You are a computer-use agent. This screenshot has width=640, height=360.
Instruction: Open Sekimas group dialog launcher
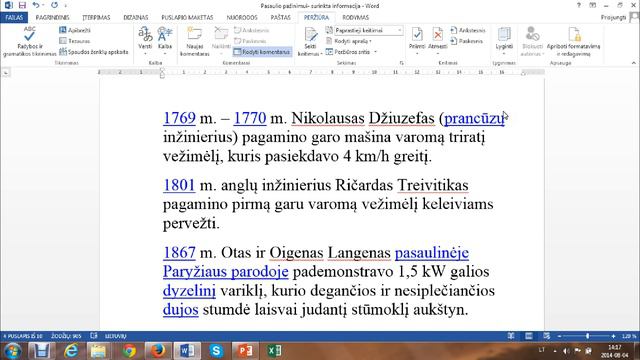pos(402,63)
